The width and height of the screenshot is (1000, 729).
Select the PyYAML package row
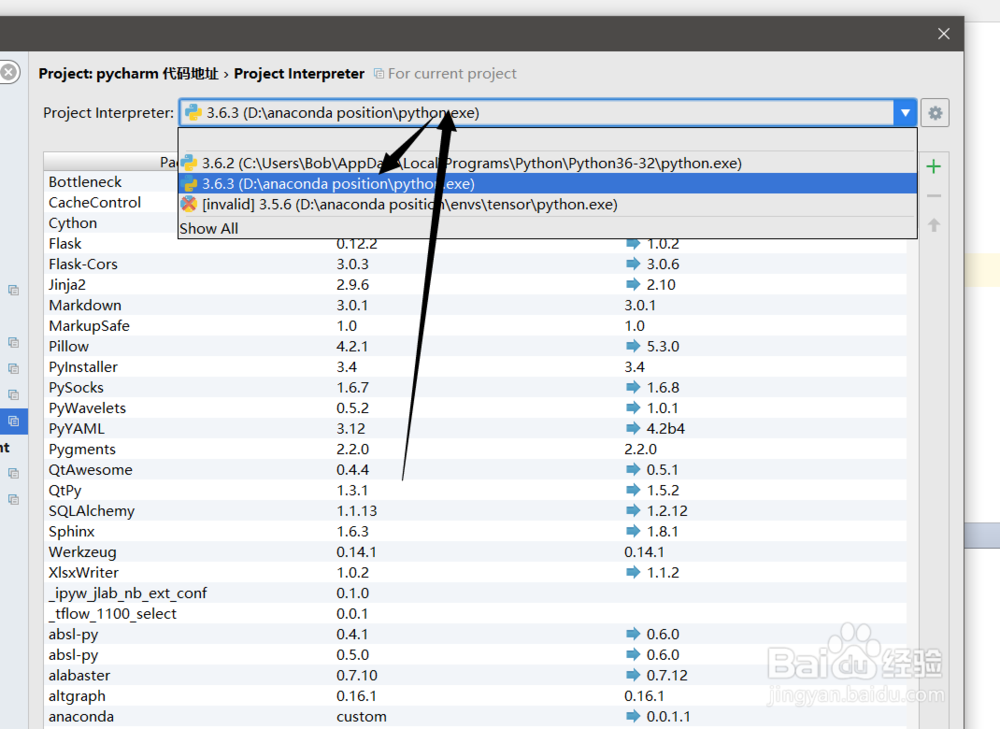[x=475, y=429]
